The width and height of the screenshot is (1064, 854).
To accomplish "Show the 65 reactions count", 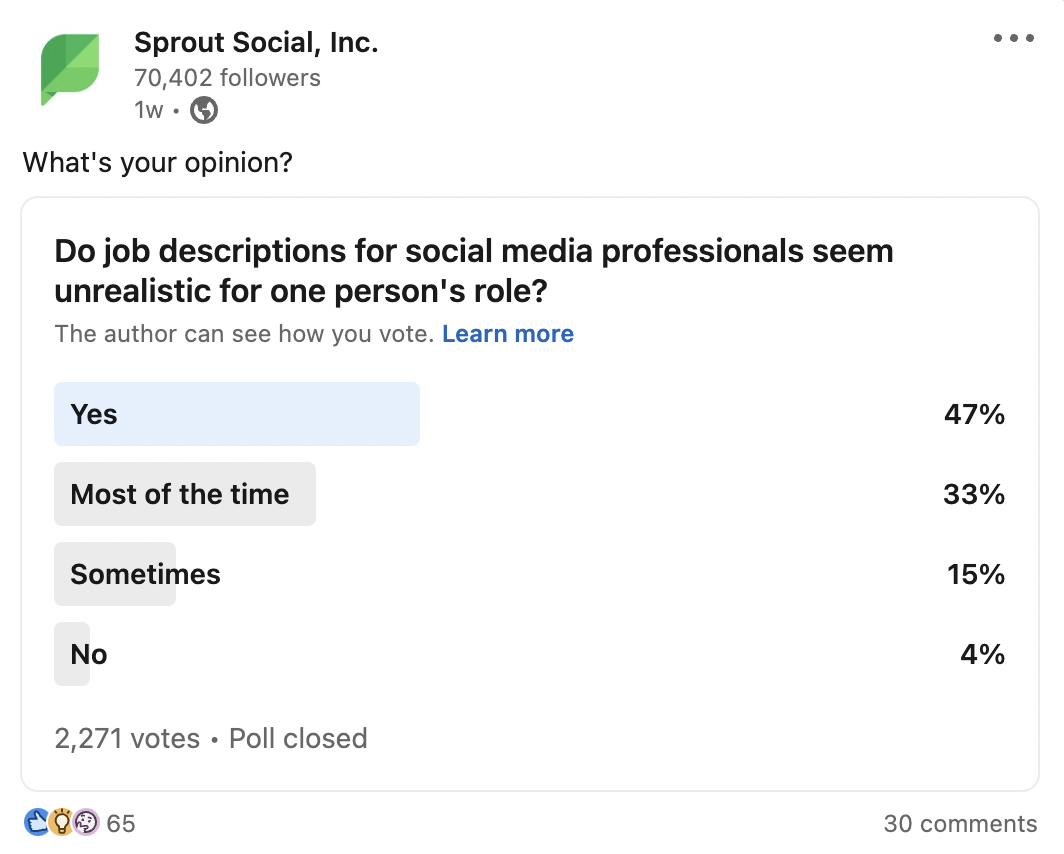I will 121,824.
